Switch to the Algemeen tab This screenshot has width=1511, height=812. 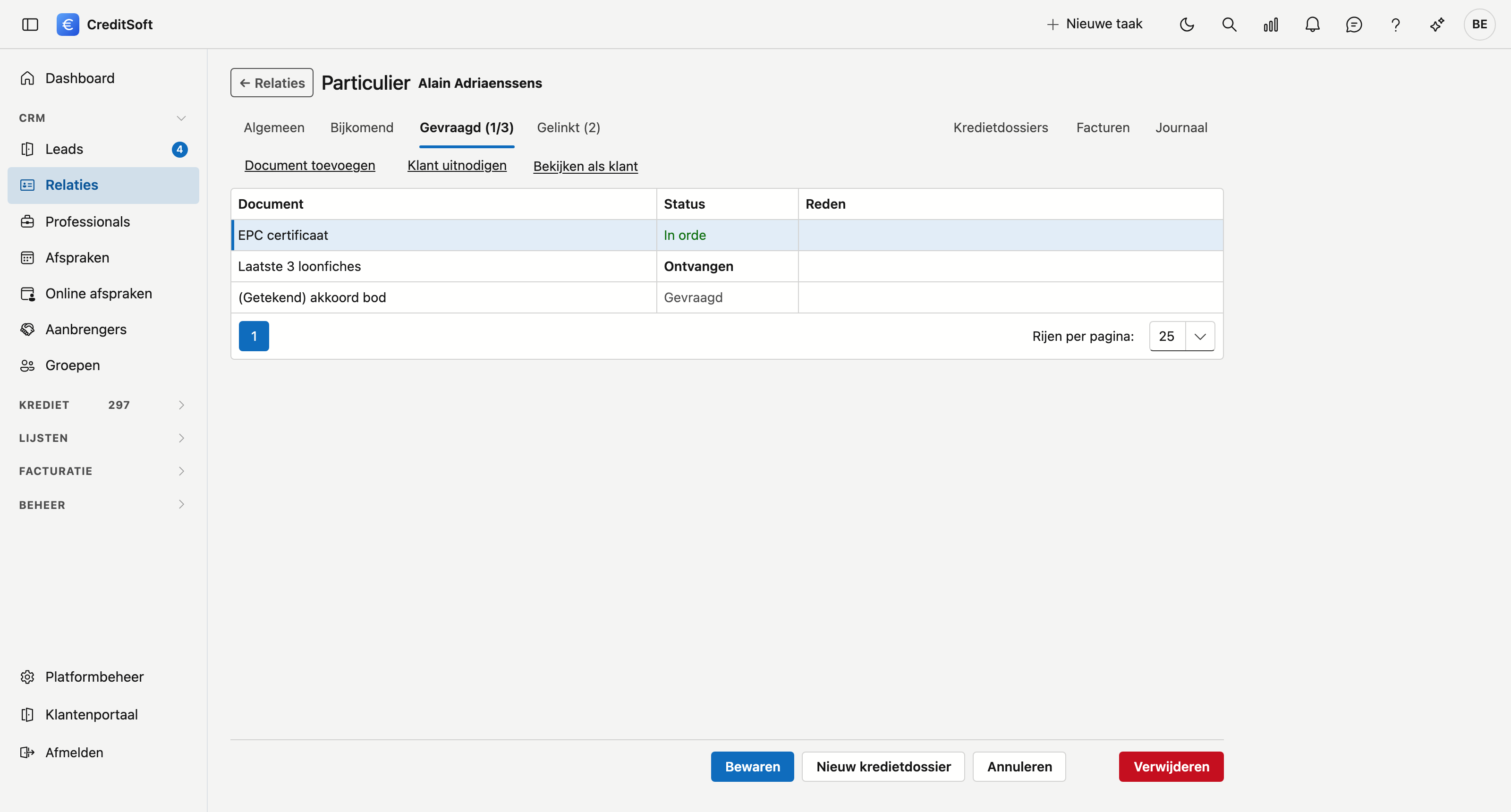tap(274, 127)
